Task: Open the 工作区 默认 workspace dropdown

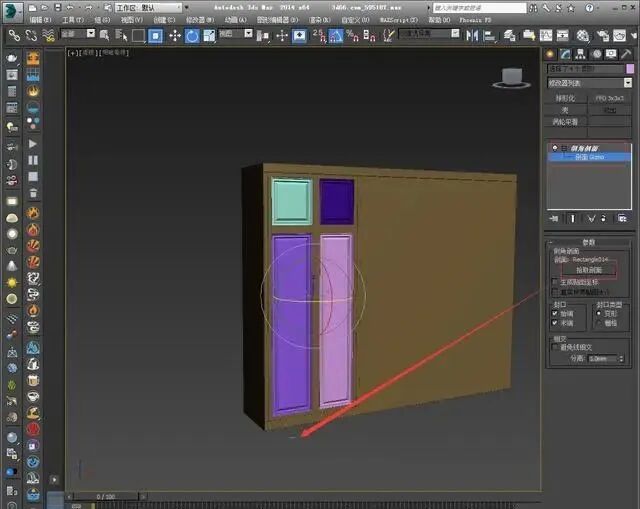Action: pyautogui.click(x=149, y=7)
